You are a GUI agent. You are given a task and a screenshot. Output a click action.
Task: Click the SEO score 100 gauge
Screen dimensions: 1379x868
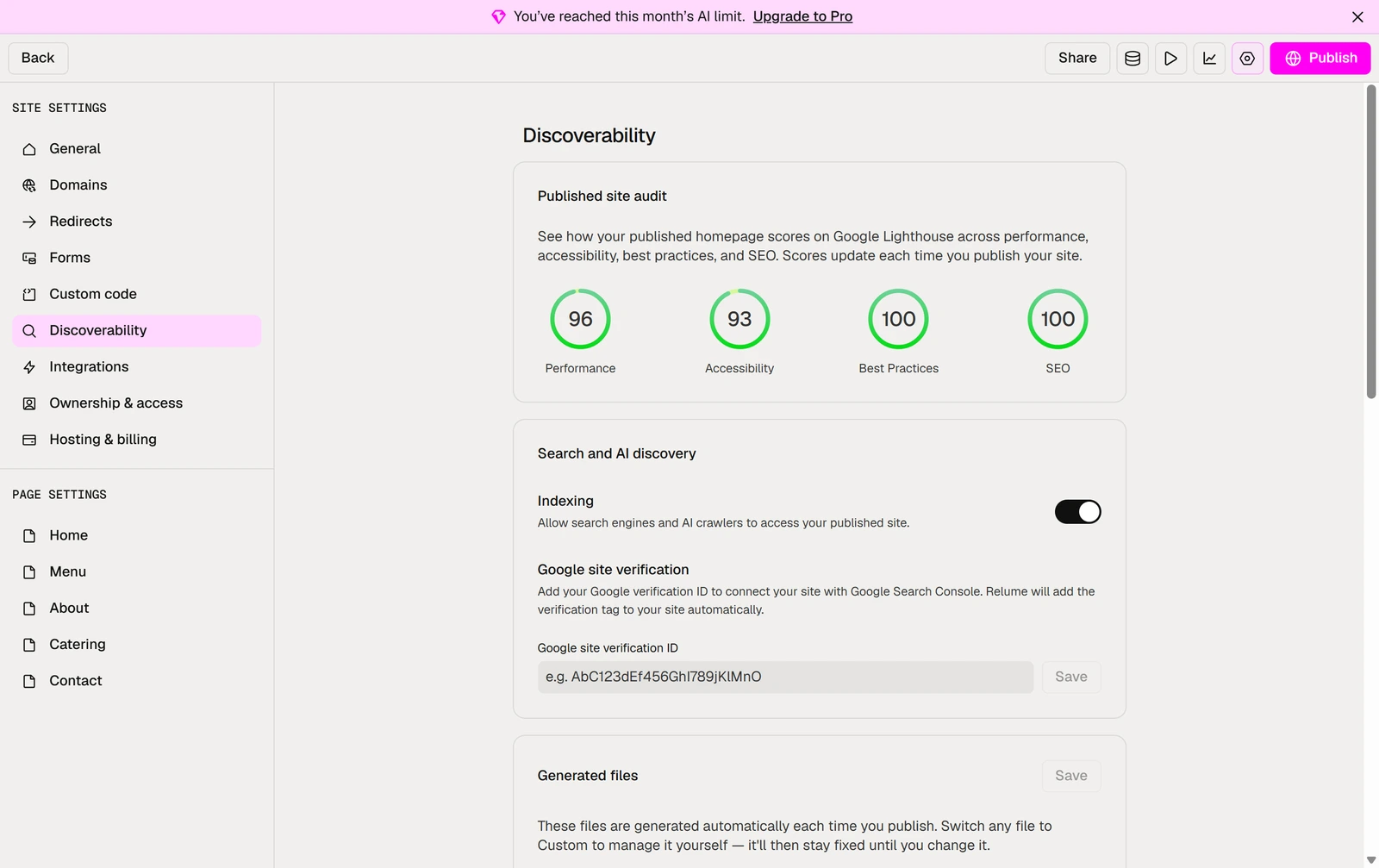(1058, 319)
